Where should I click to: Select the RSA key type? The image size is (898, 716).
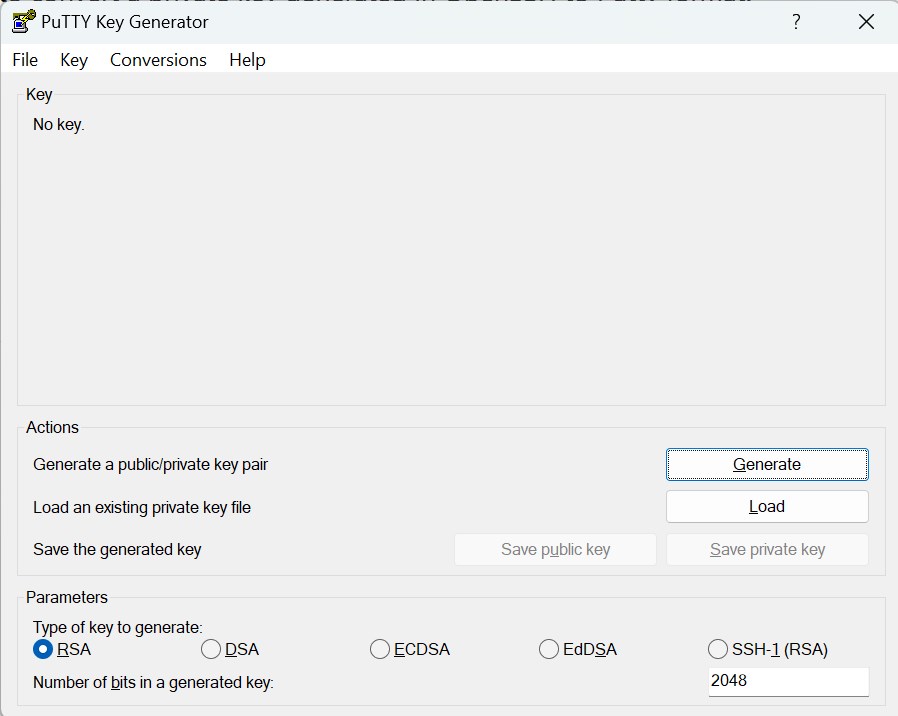click(43, 650)
